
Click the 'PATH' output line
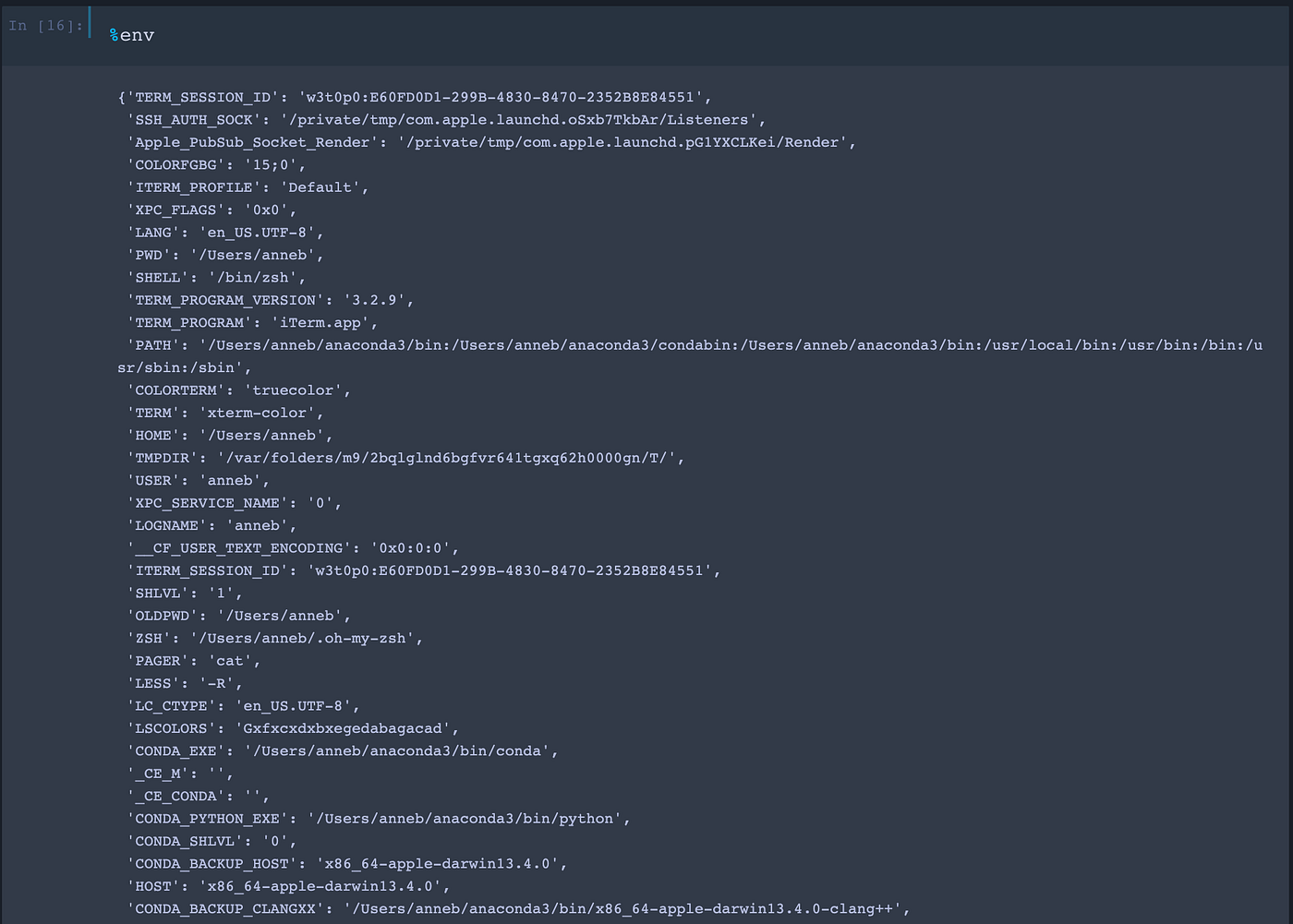(695, 345)
